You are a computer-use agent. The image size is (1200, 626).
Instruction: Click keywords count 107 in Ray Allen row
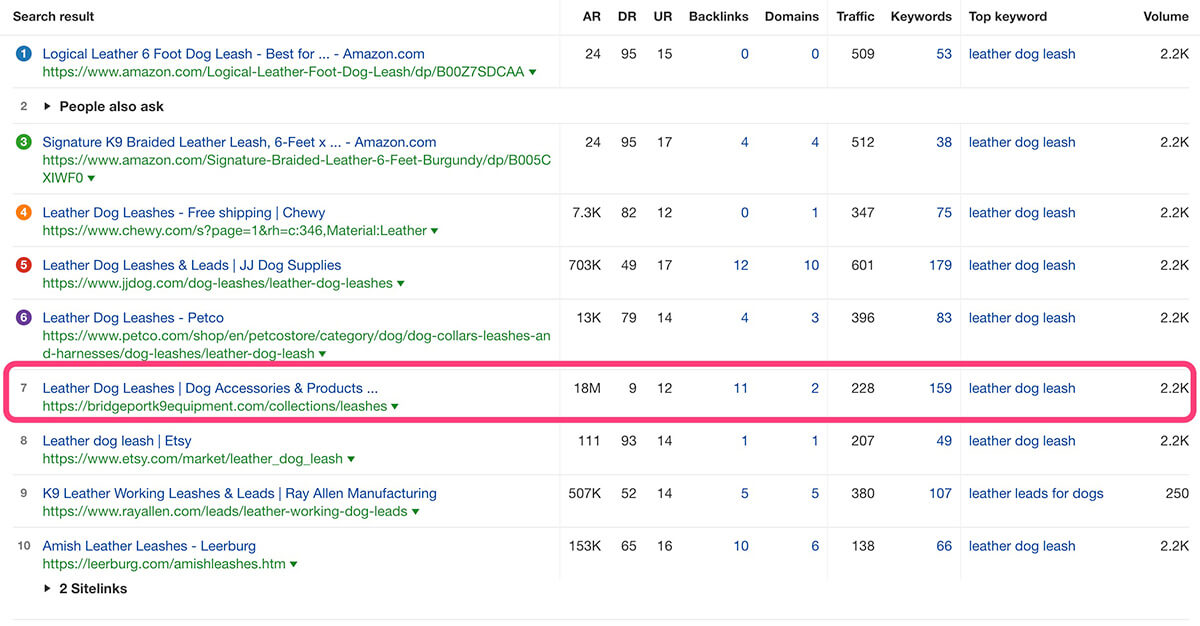coord(940,494)
